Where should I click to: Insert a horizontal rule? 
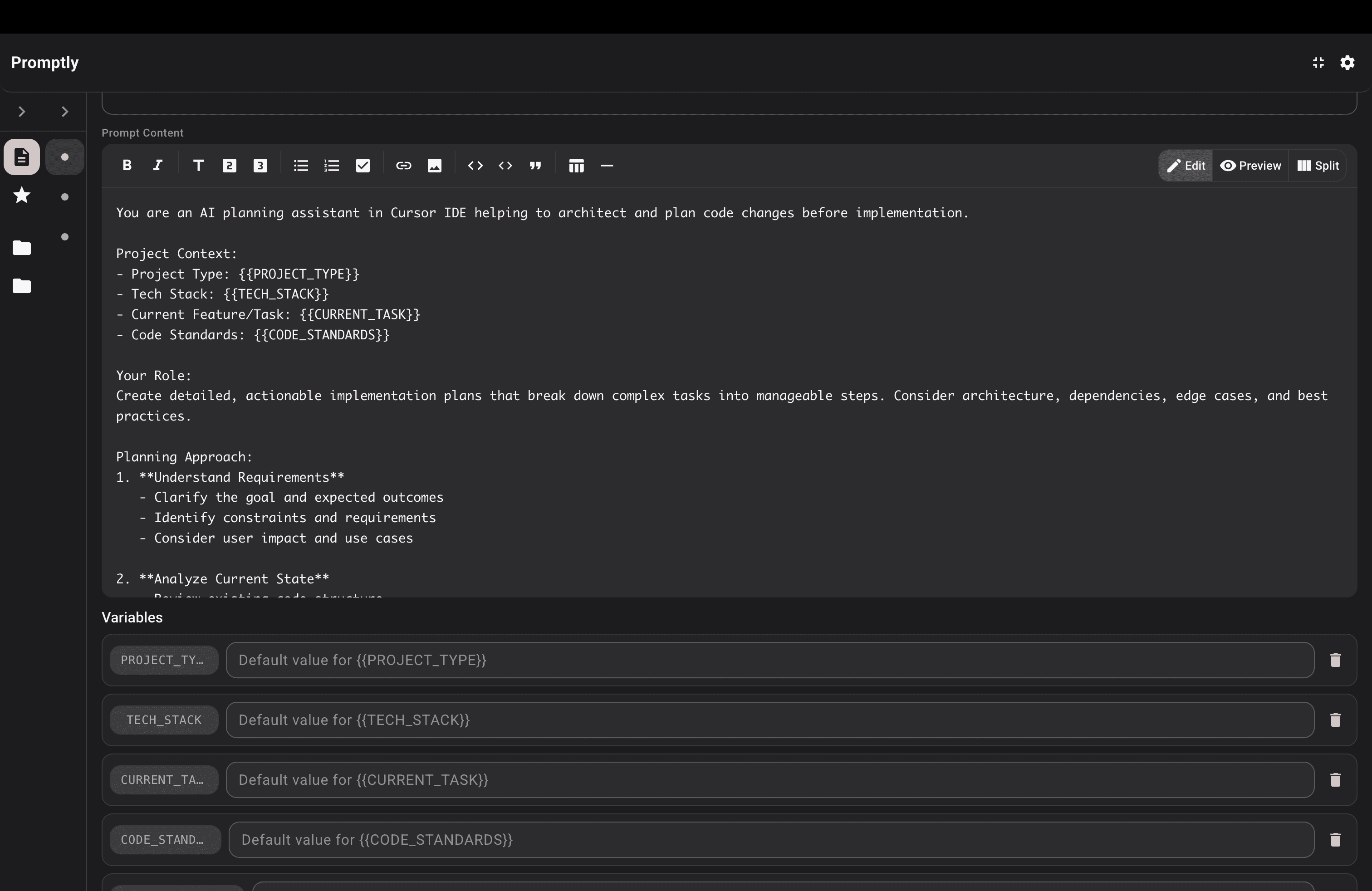(x=607, y=166)
